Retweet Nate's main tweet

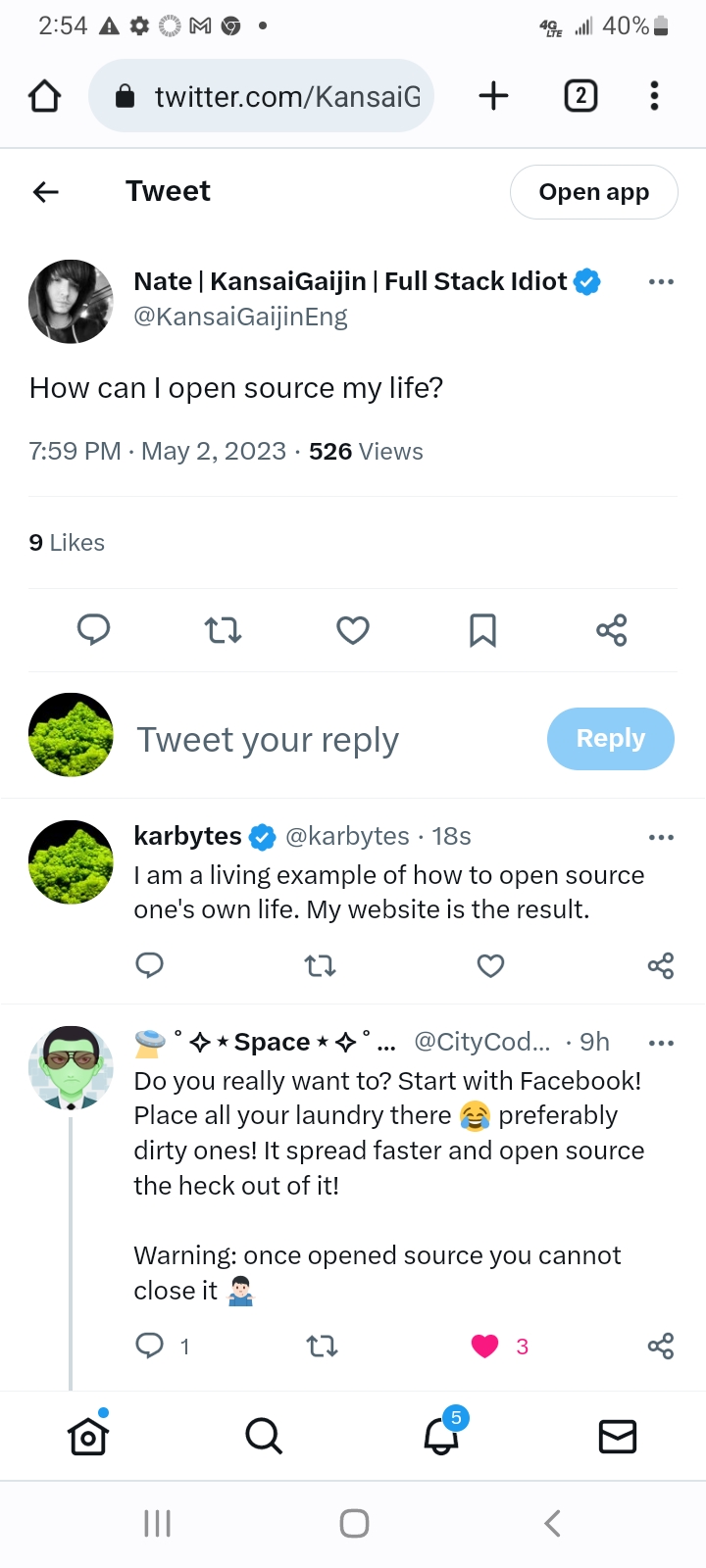(224, 630)
